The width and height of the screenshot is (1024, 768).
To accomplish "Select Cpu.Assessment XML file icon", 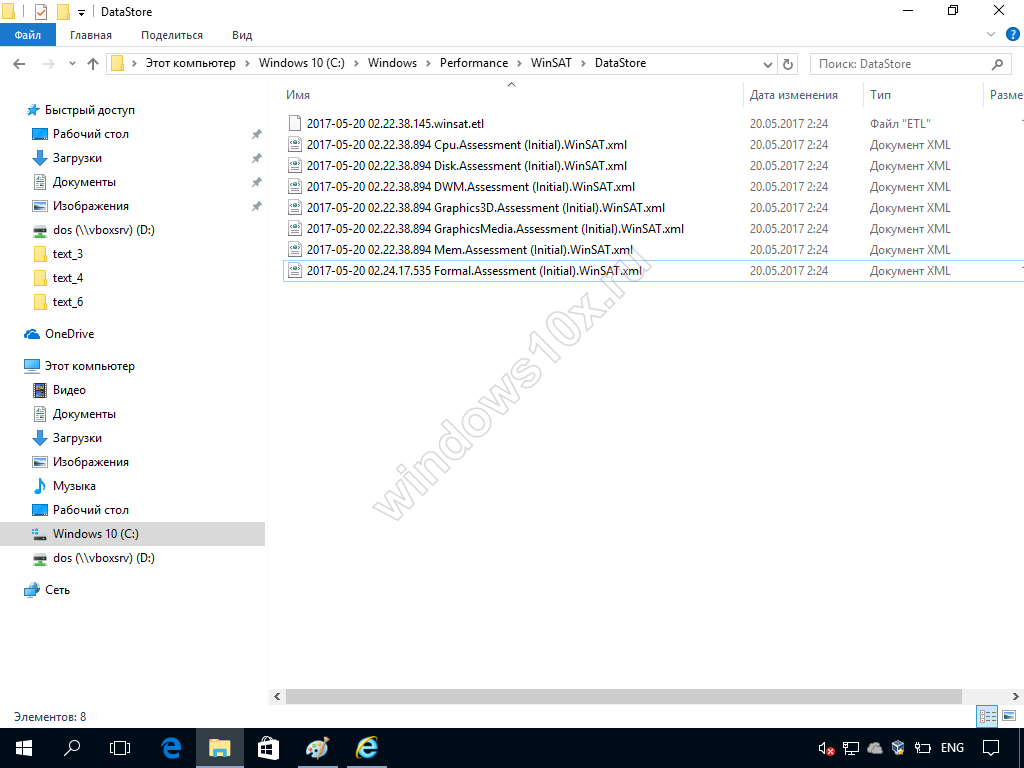I will [x=295, y=144].
